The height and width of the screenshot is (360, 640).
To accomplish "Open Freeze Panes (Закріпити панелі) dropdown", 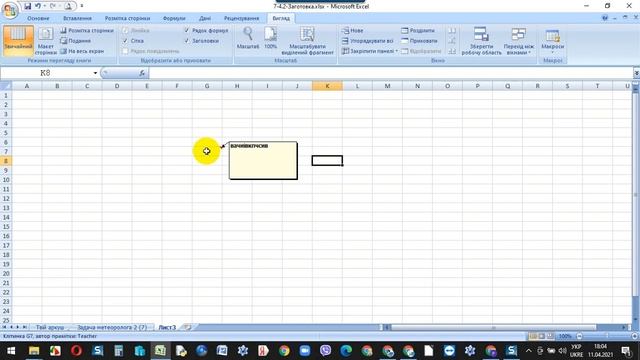I will [x=370, y=51].
